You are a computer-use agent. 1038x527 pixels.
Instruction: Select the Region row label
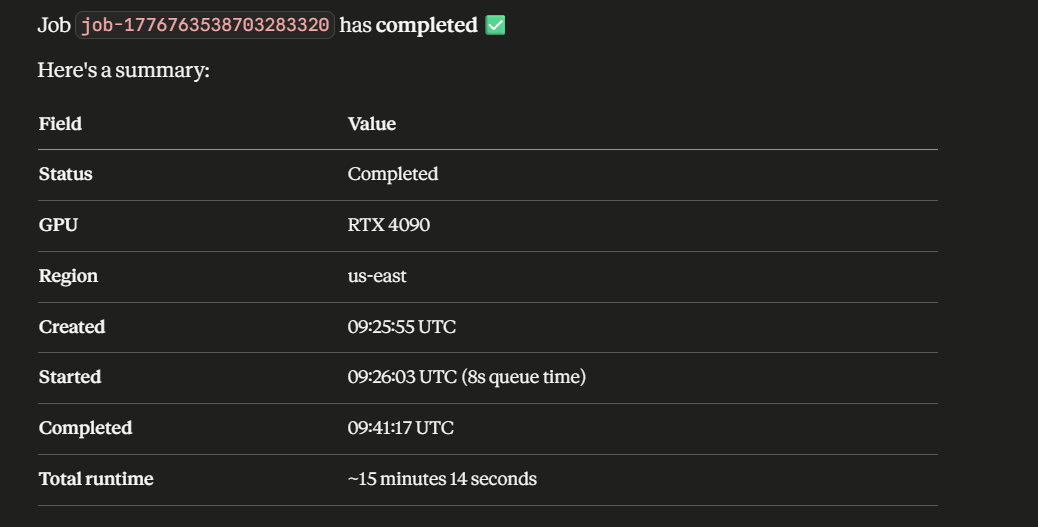pos(68,276)
